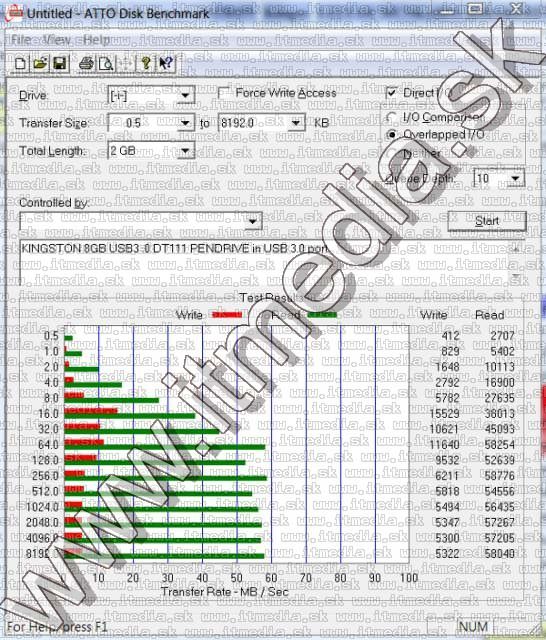The image size is (546, 640).
Task: Click the Read value 58254
Action: pos(499,444)
